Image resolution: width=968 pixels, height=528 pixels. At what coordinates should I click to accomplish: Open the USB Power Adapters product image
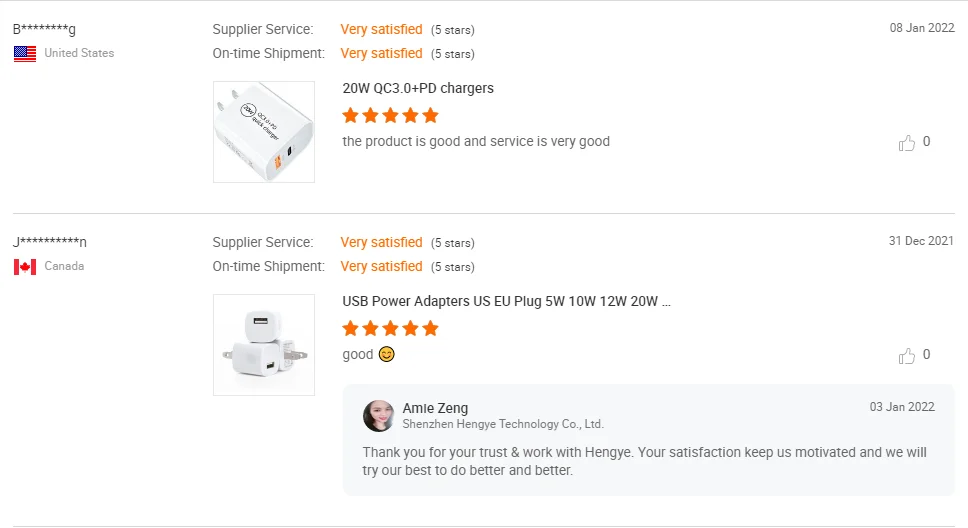click(264, 345)
